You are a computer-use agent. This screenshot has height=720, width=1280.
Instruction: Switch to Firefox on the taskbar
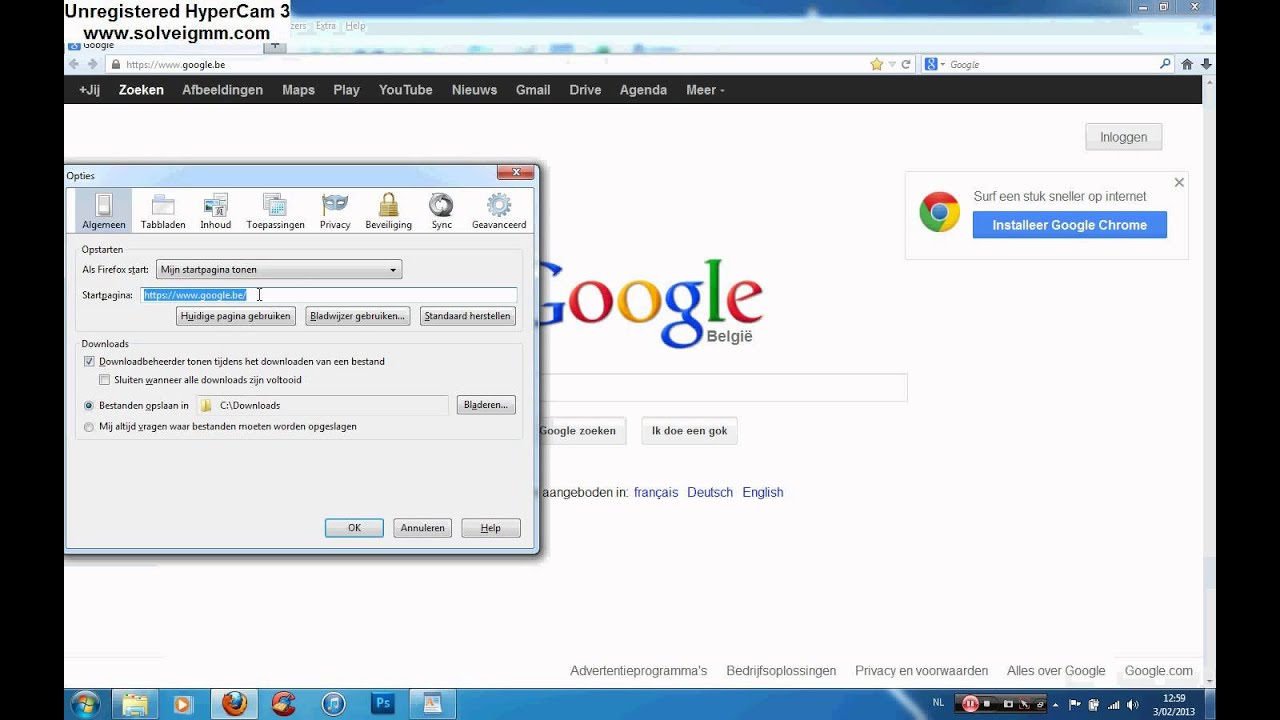234,704
